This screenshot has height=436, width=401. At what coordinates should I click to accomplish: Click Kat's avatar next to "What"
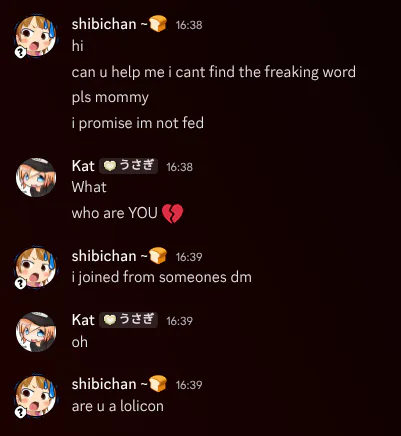[36, 178]
